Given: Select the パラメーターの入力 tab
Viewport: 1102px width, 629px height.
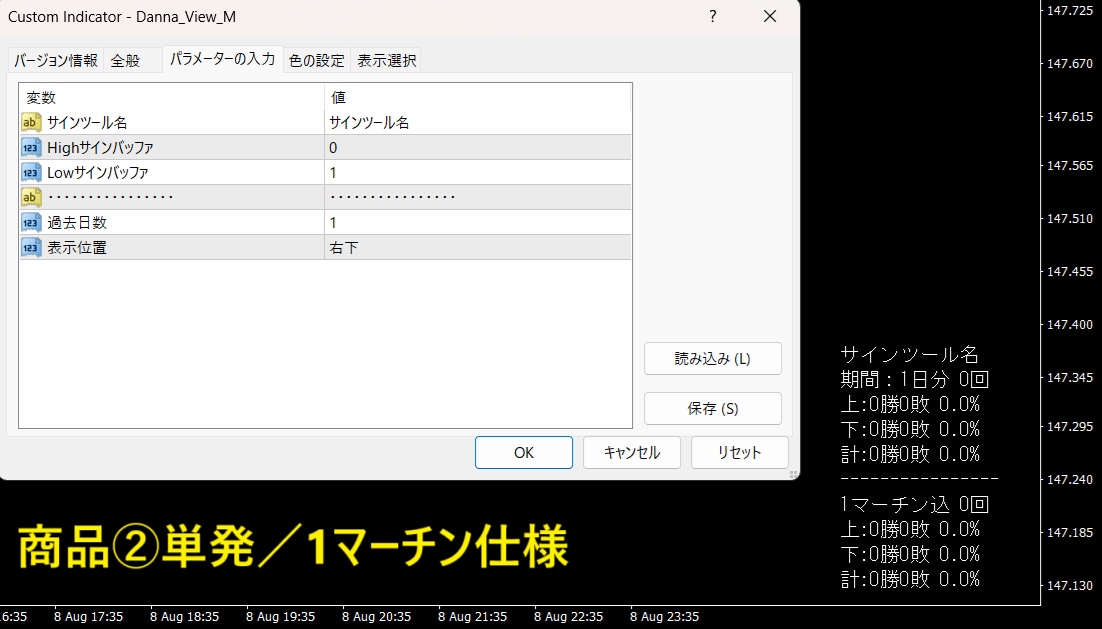Looking at the screenshot, I should [x=222, y=59].
